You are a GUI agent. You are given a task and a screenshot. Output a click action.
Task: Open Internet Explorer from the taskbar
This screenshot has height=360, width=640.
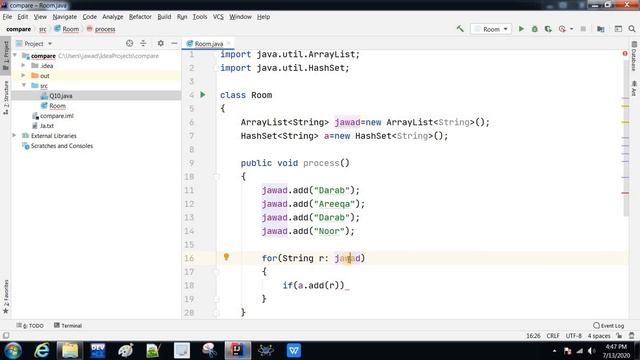coord(42,351)
